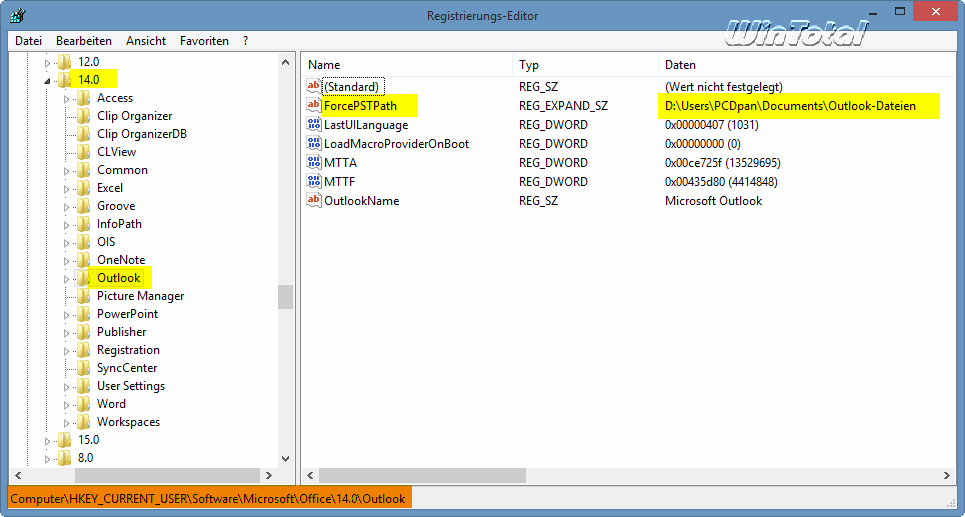Click the User Settings folder icon
This screenshot has height=517, width=965.
[x=83, y=386]
